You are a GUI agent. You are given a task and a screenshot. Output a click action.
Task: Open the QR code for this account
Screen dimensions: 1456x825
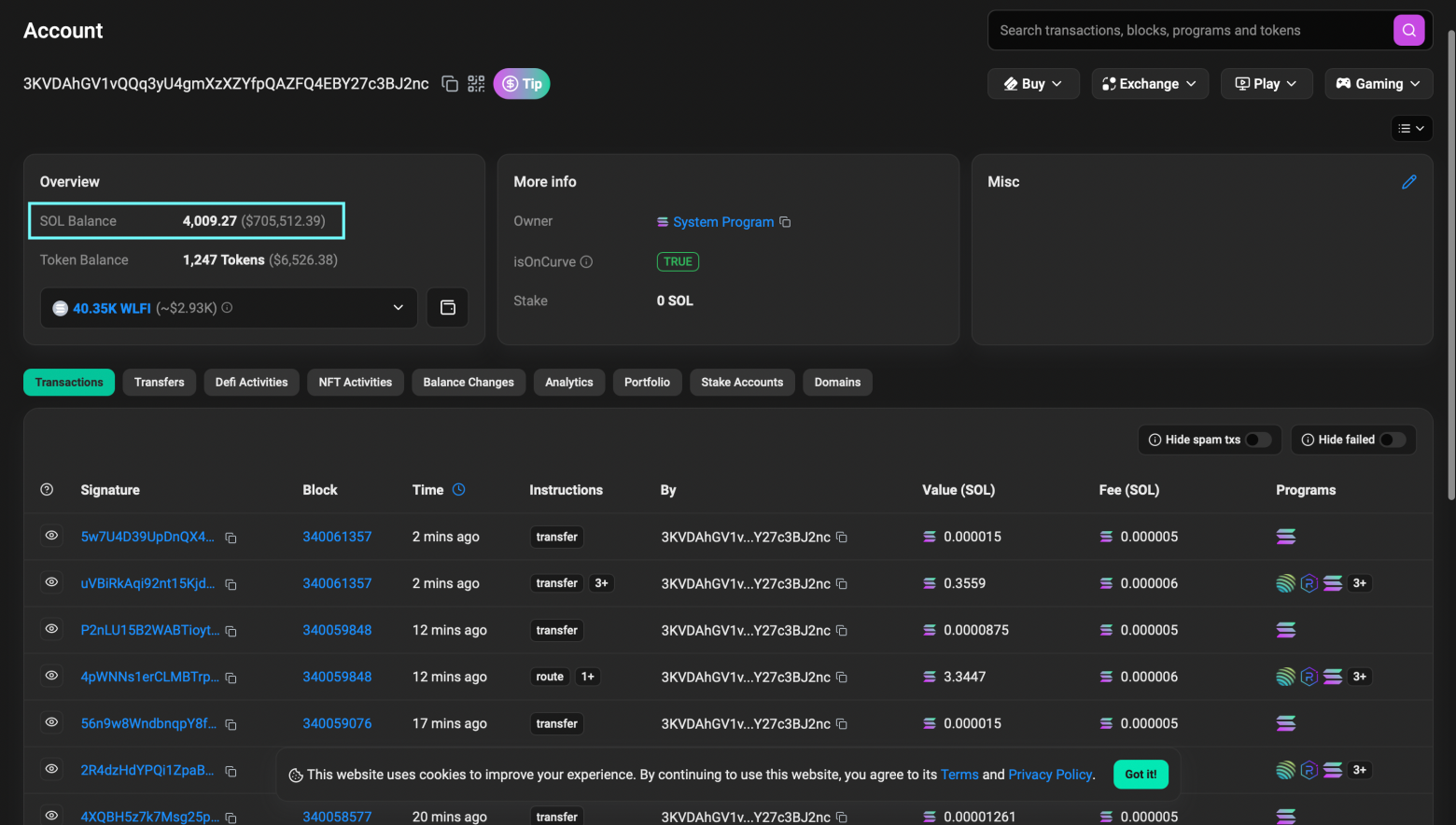click(x=476, y=83)
